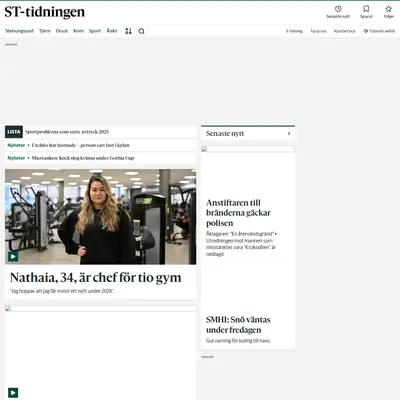
Task: Play video on the Nathaia gym photo
Action: coord(13,256)
